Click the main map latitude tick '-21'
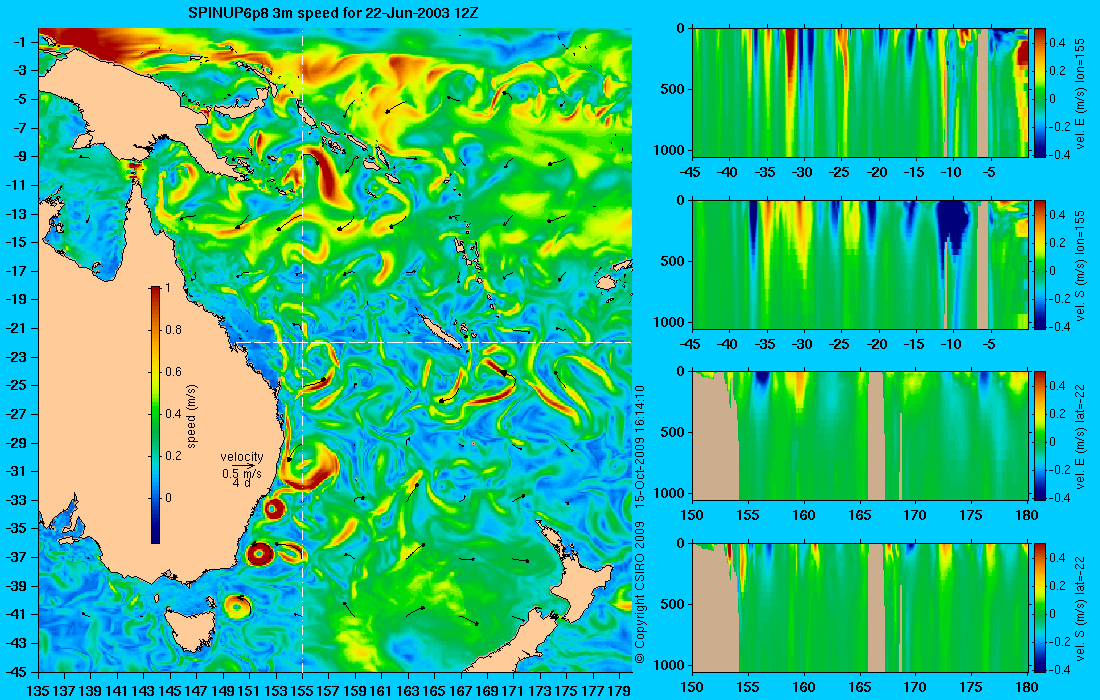 click(17, 328)
